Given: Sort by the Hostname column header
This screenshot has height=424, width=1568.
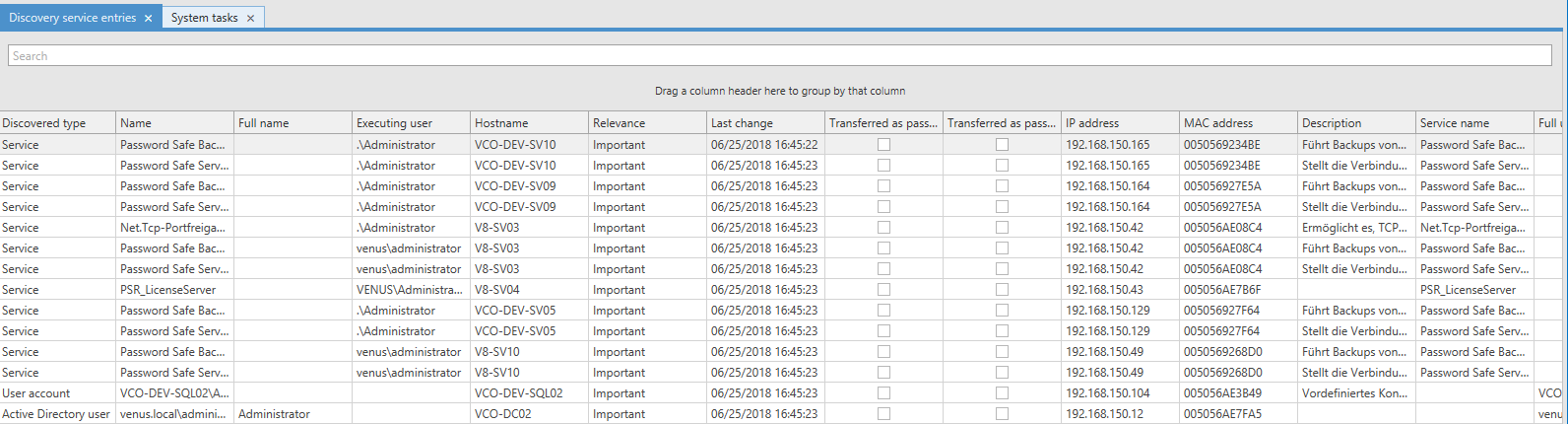Looking at the screenshot, I should tap(530, 123).
